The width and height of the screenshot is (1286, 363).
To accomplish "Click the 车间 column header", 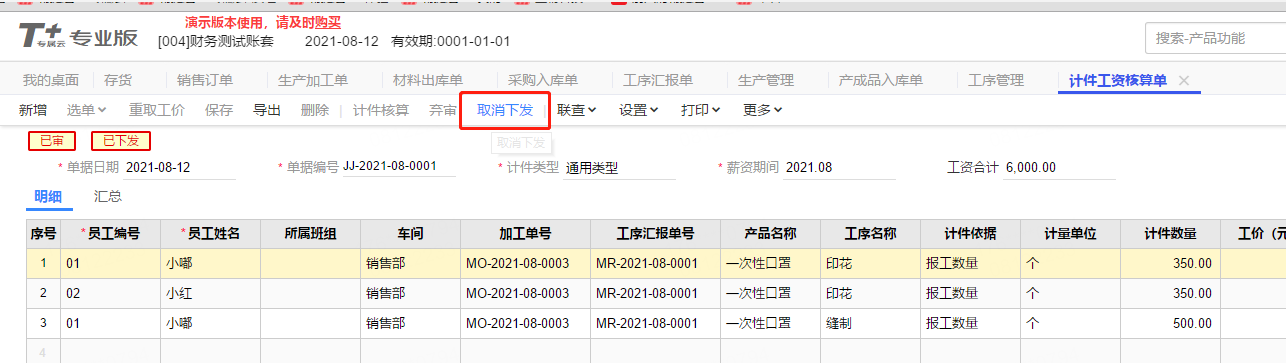I will tap(410, 234).
